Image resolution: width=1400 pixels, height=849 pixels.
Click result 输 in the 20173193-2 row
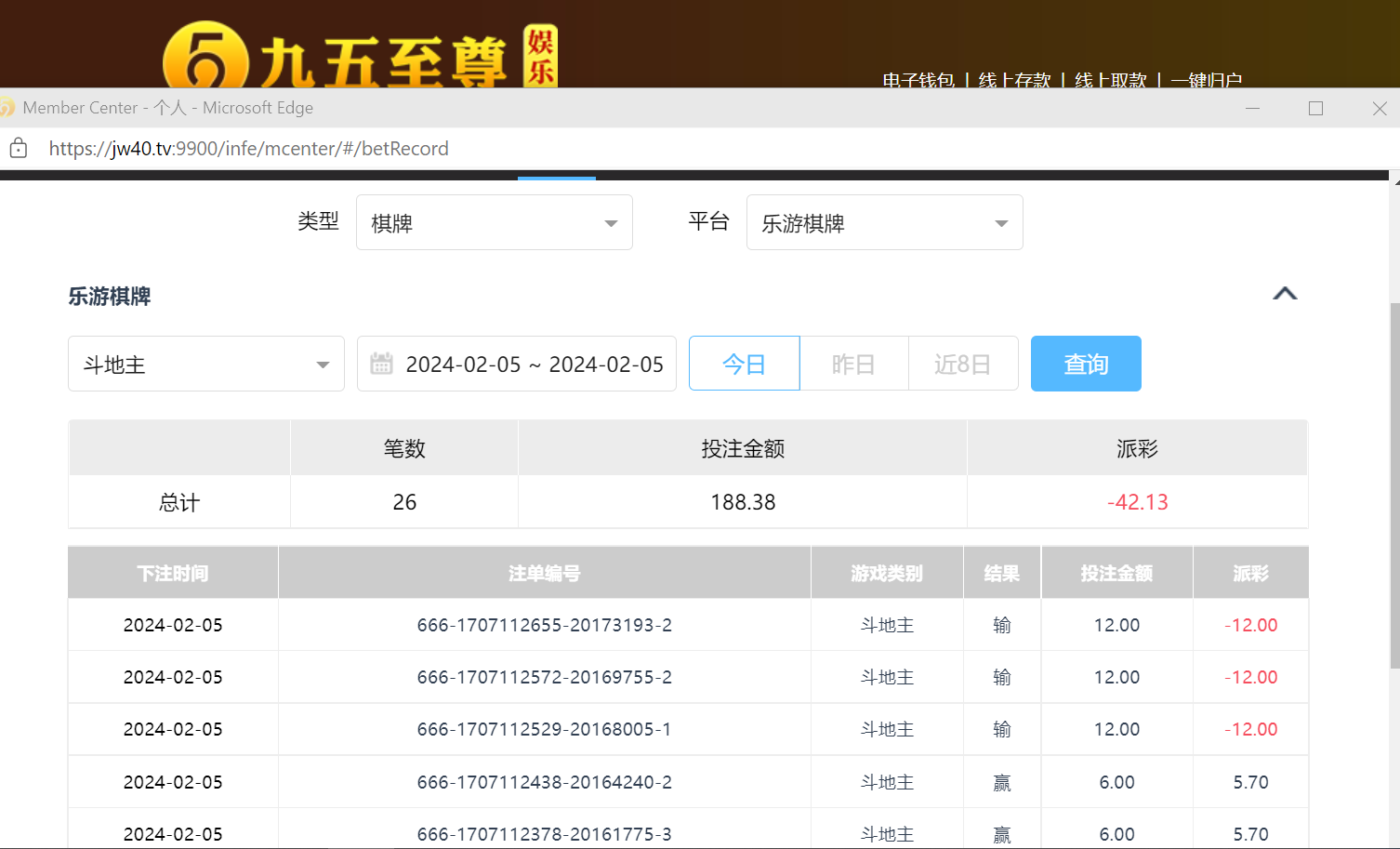[x=1002, y=625]
